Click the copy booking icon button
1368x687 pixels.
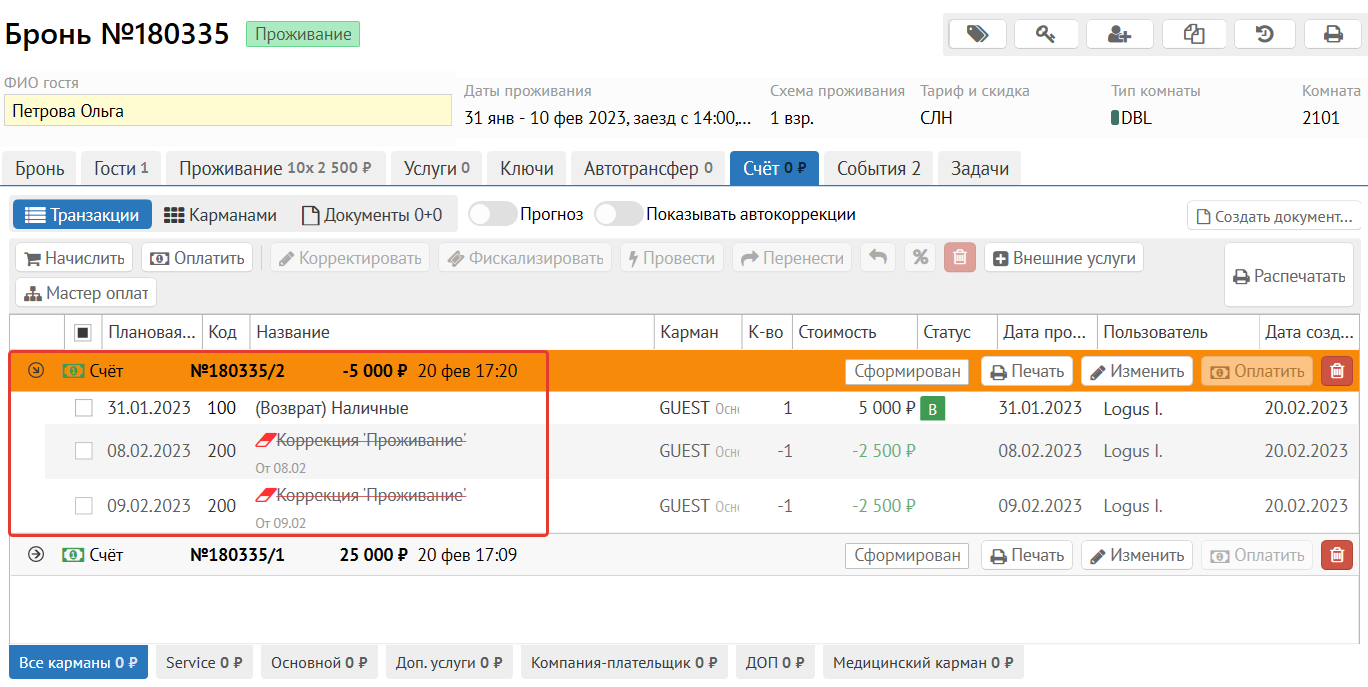click(x=1193, y=34)
